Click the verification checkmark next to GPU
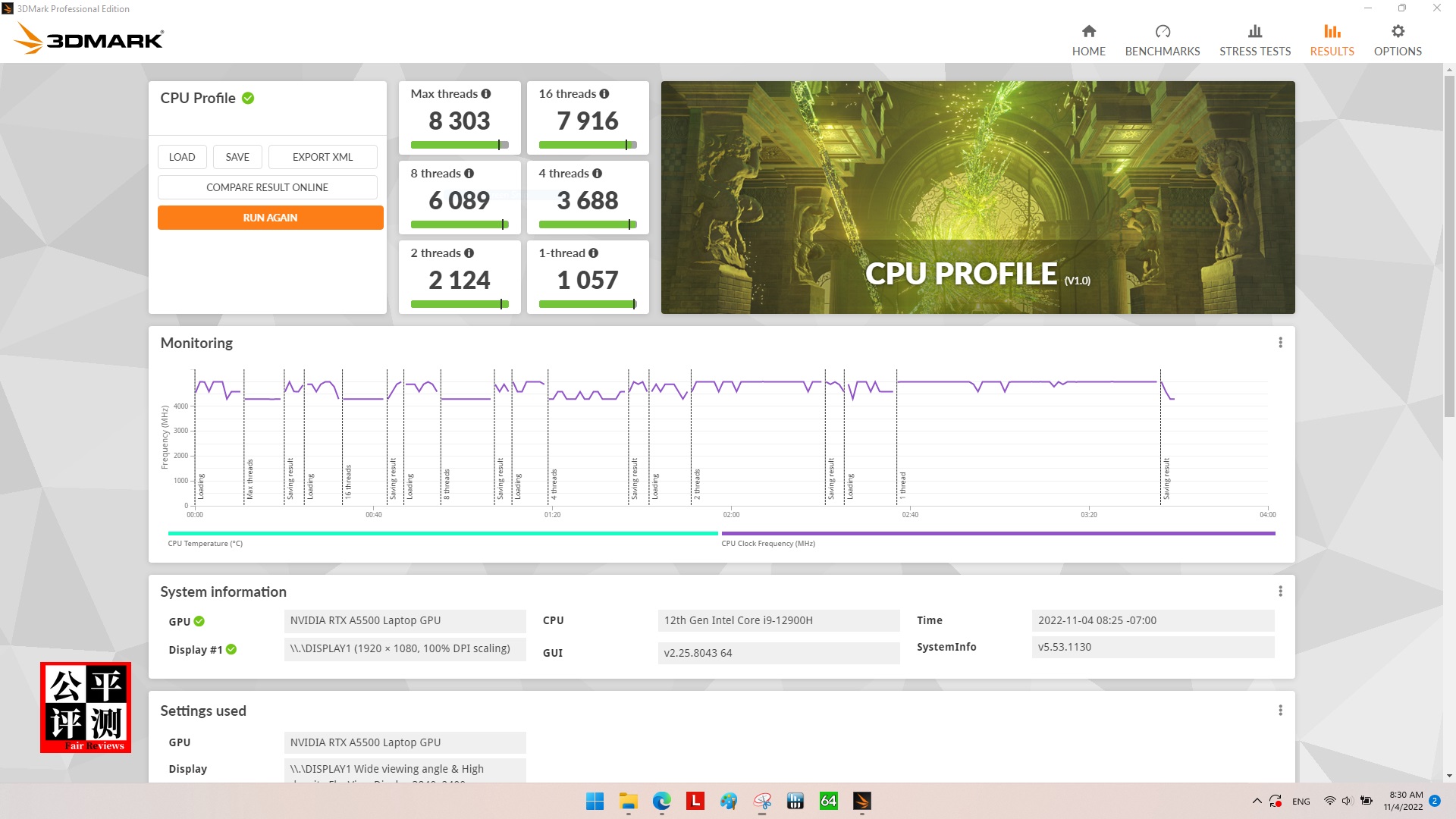 199,621
